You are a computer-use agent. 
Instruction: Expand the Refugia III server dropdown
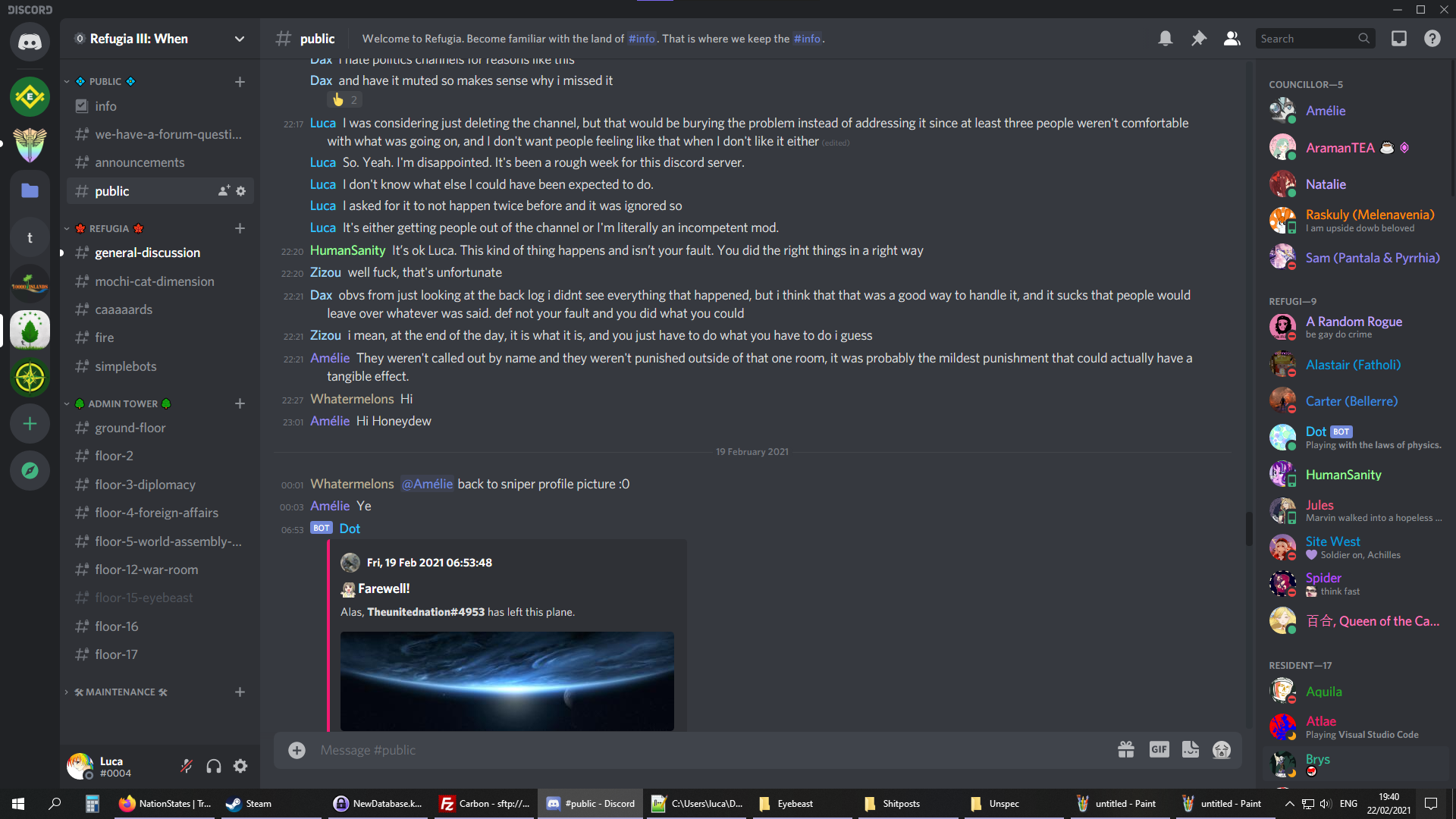(x=240, y=39)
